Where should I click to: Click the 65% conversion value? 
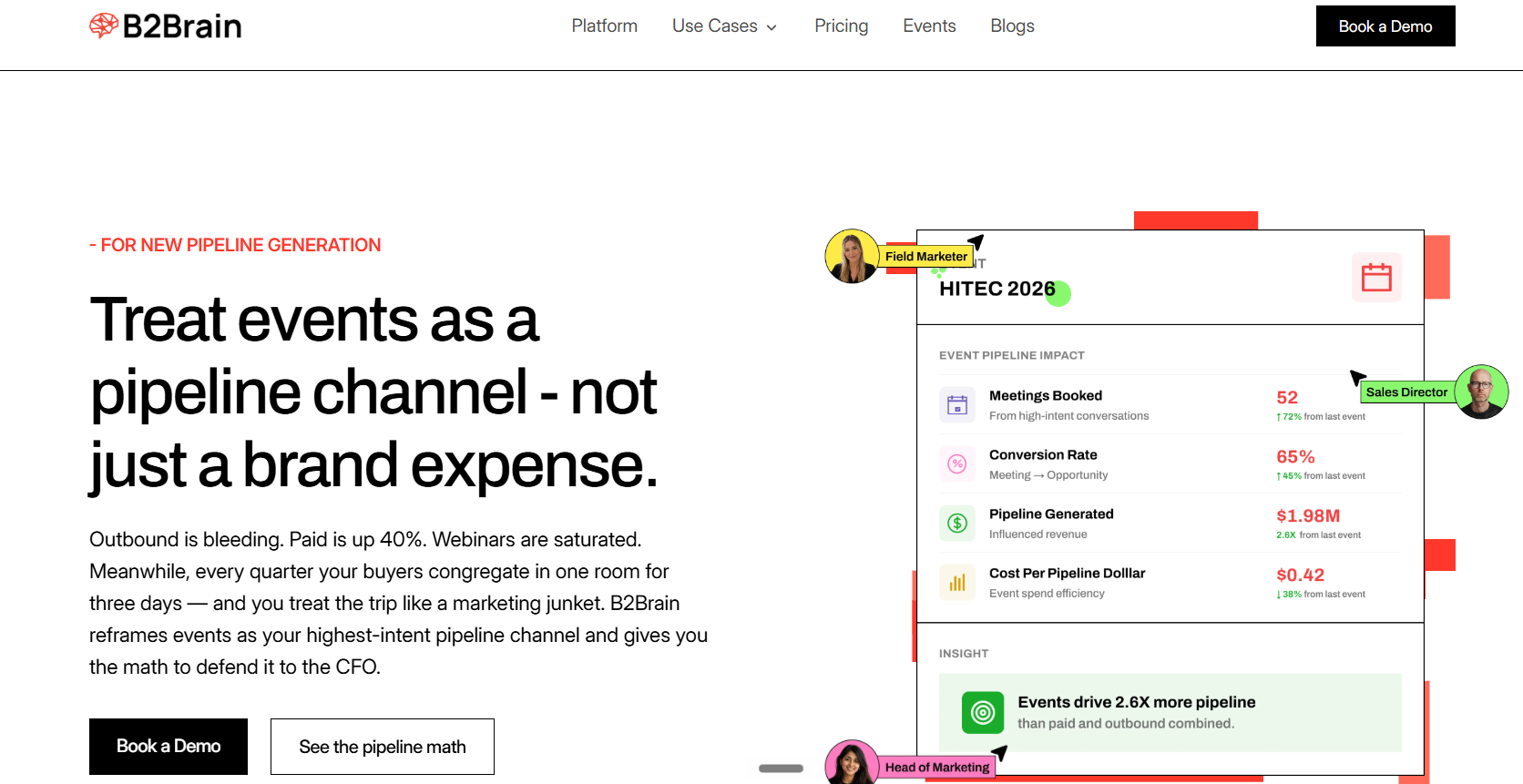coord(1295,456)
